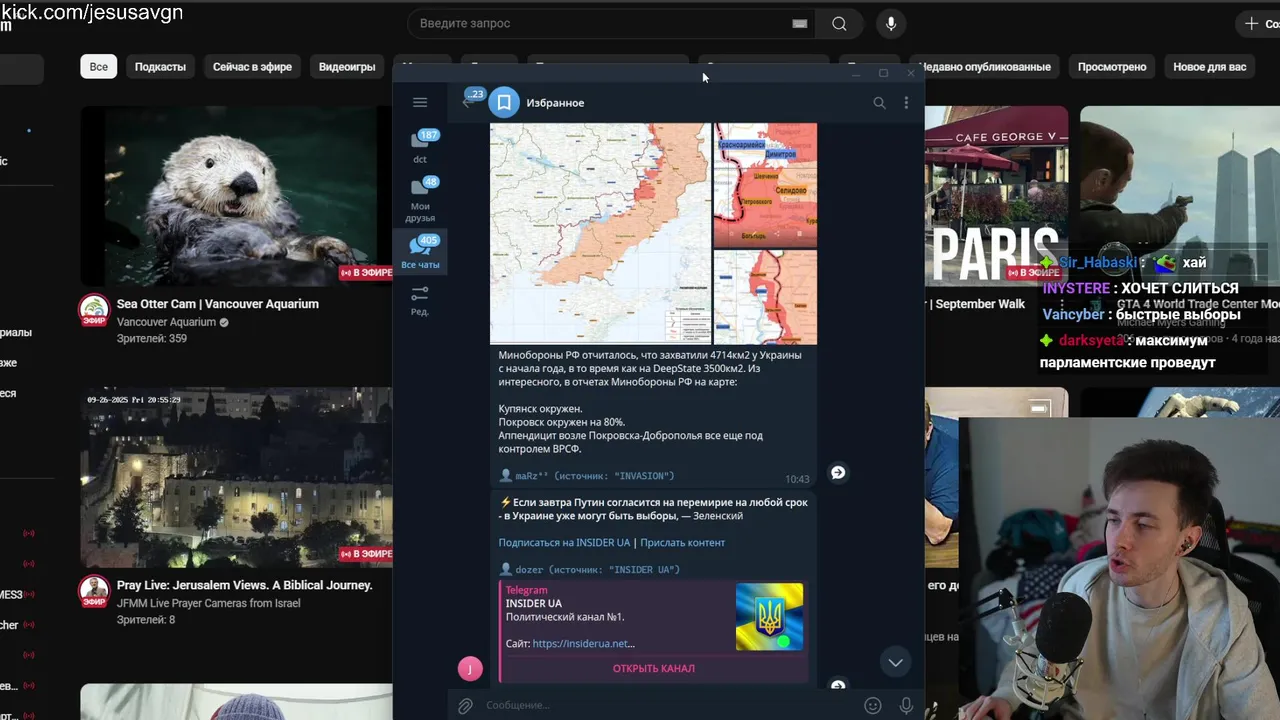
Task: Open the Telegram chat three-dots menu
Action: pyautogui.click(x=906, y=102)
